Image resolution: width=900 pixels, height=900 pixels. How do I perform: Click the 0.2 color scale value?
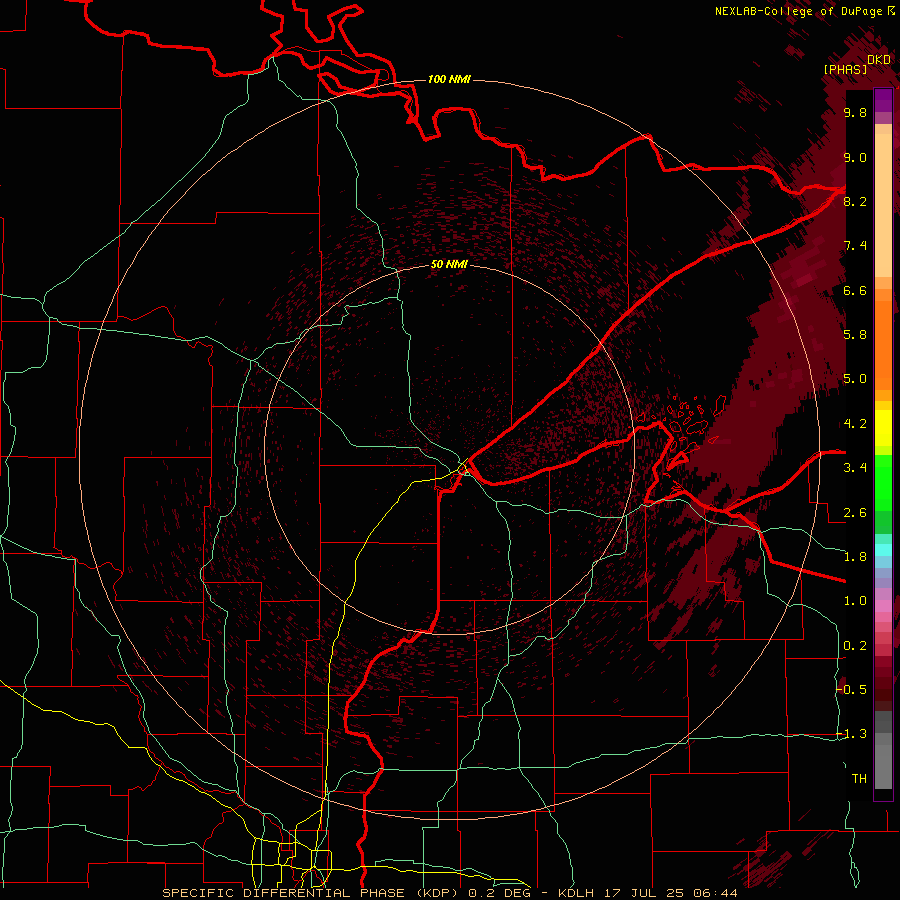coord(855,646)
